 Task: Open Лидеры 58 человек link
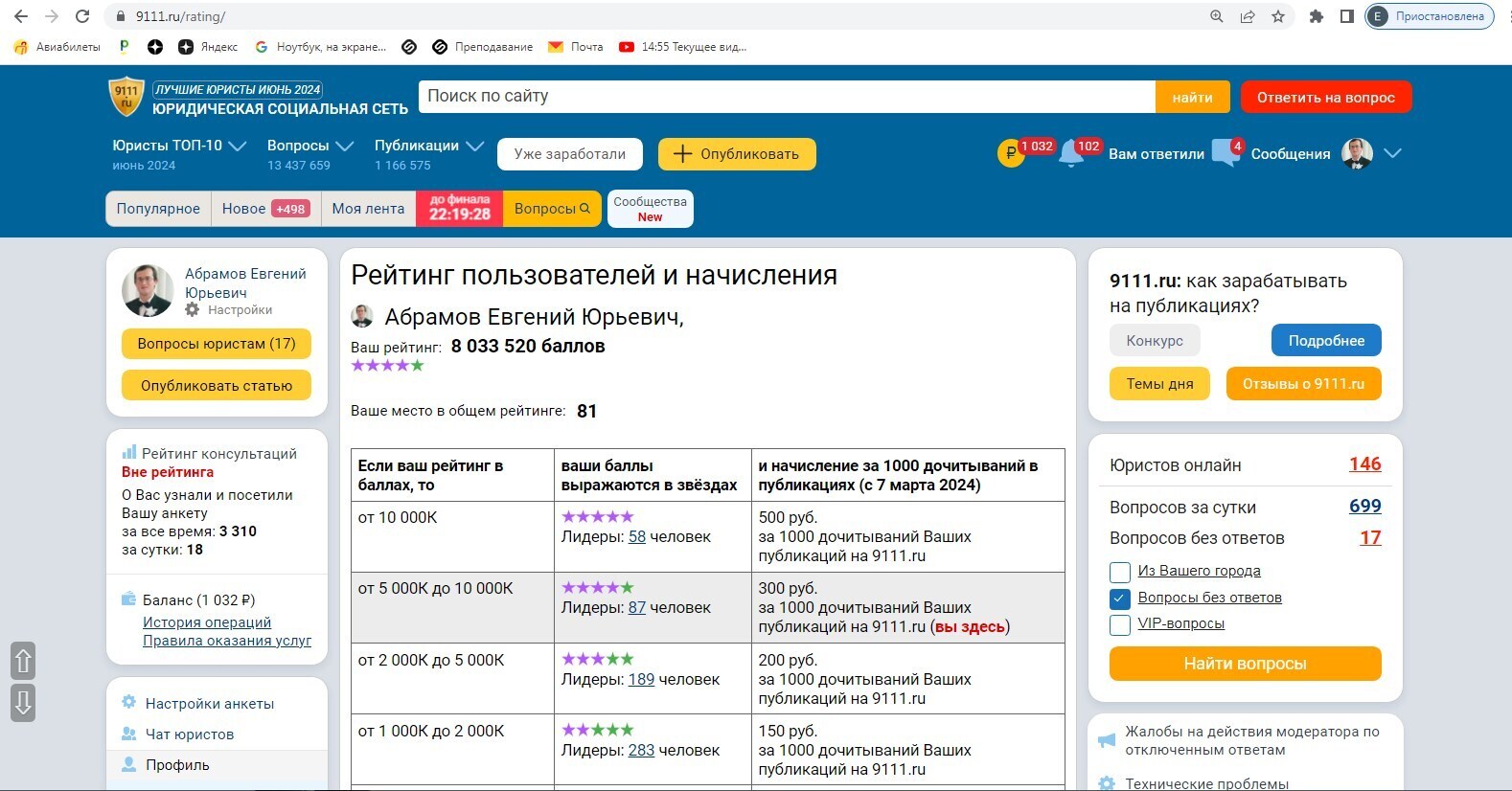pos(637,536)
